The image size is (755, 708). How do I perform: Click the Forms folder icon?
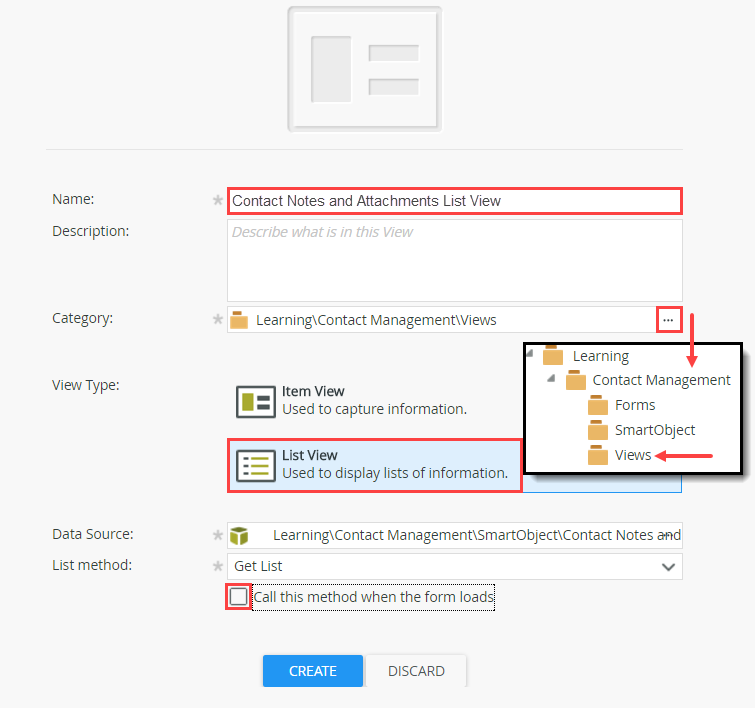pos(598,405)
